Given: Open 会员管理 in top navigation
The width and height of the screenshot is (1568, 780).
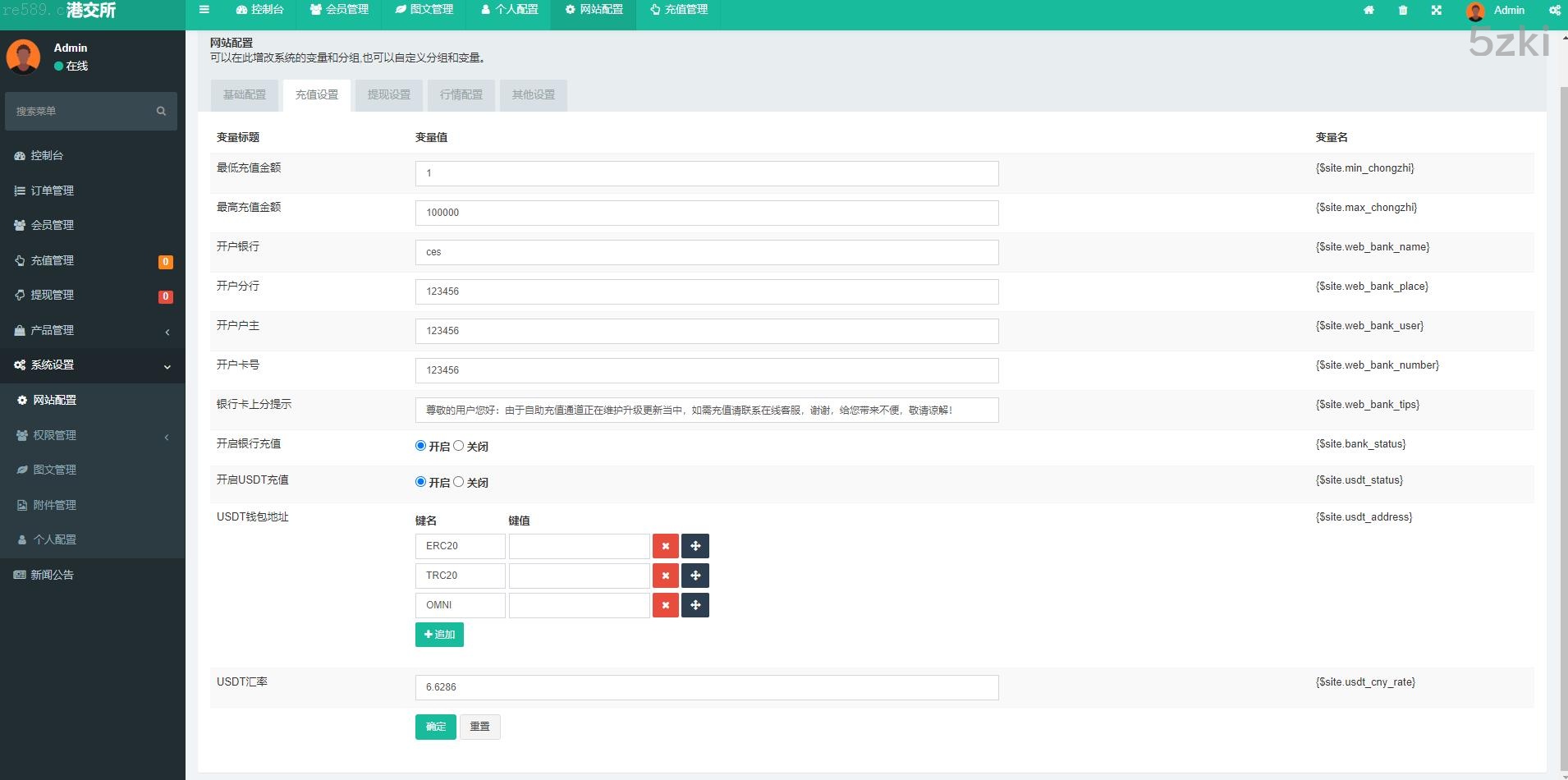Looking at the screenshot, I should click(339, 10).
